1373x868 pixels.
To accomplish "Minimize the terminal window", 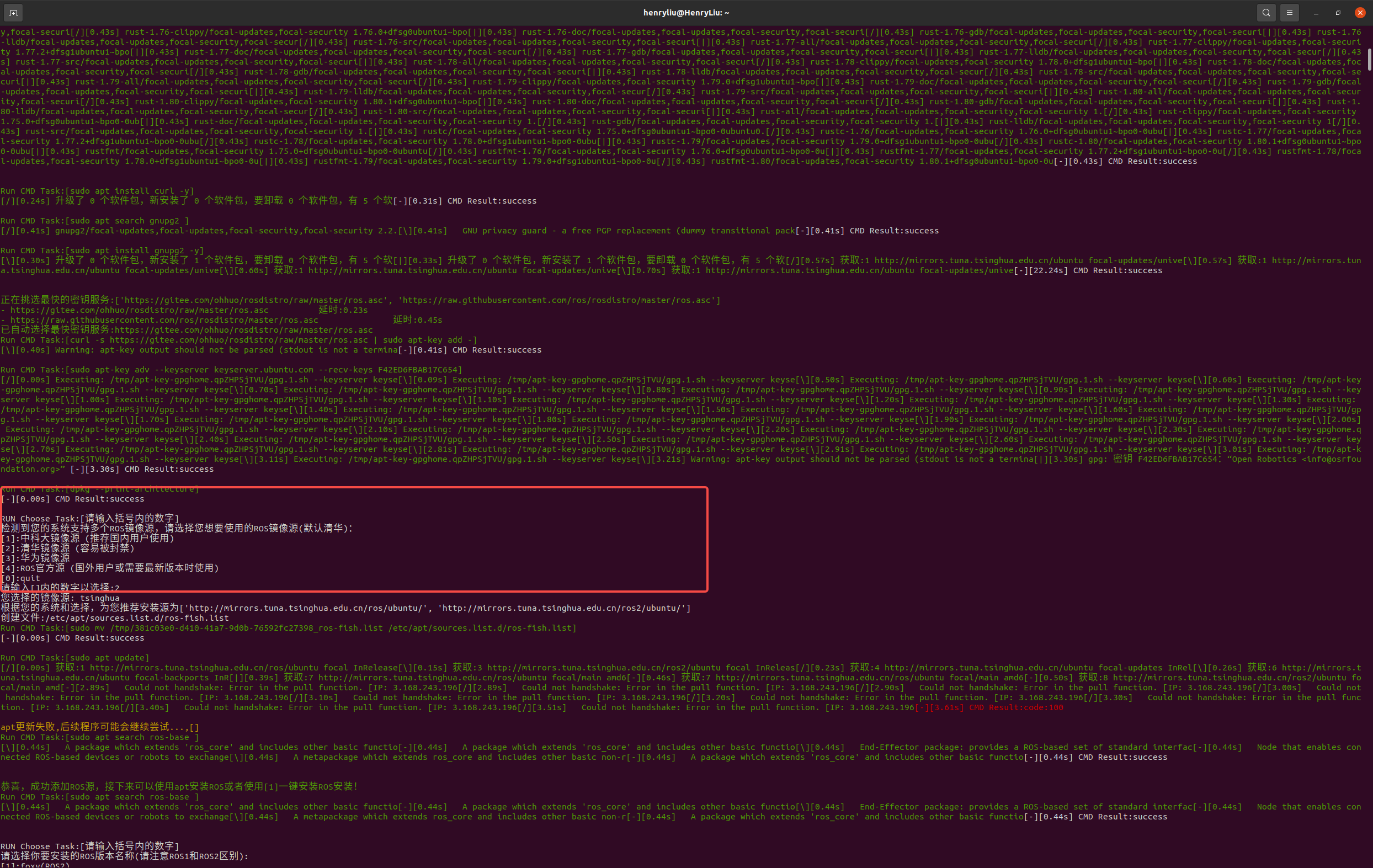I will [1316, 13].
